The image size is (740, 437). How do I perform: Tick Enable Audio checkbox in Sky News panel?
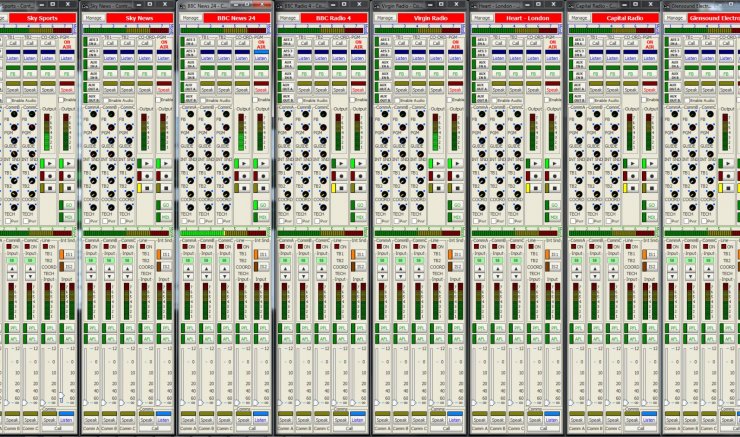point(105,100)
